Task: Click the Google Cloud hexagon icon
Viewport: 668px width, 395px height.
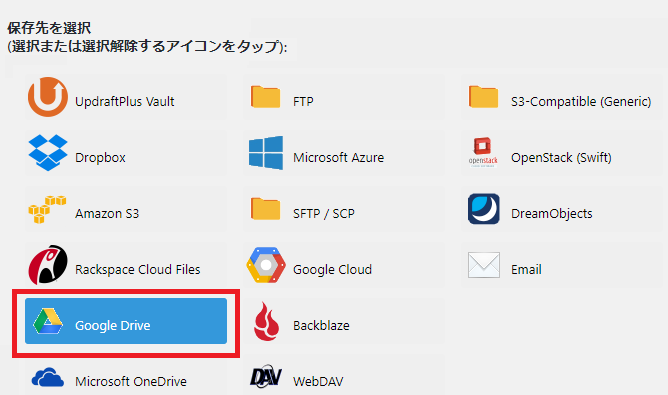Action: click(266, 265)
